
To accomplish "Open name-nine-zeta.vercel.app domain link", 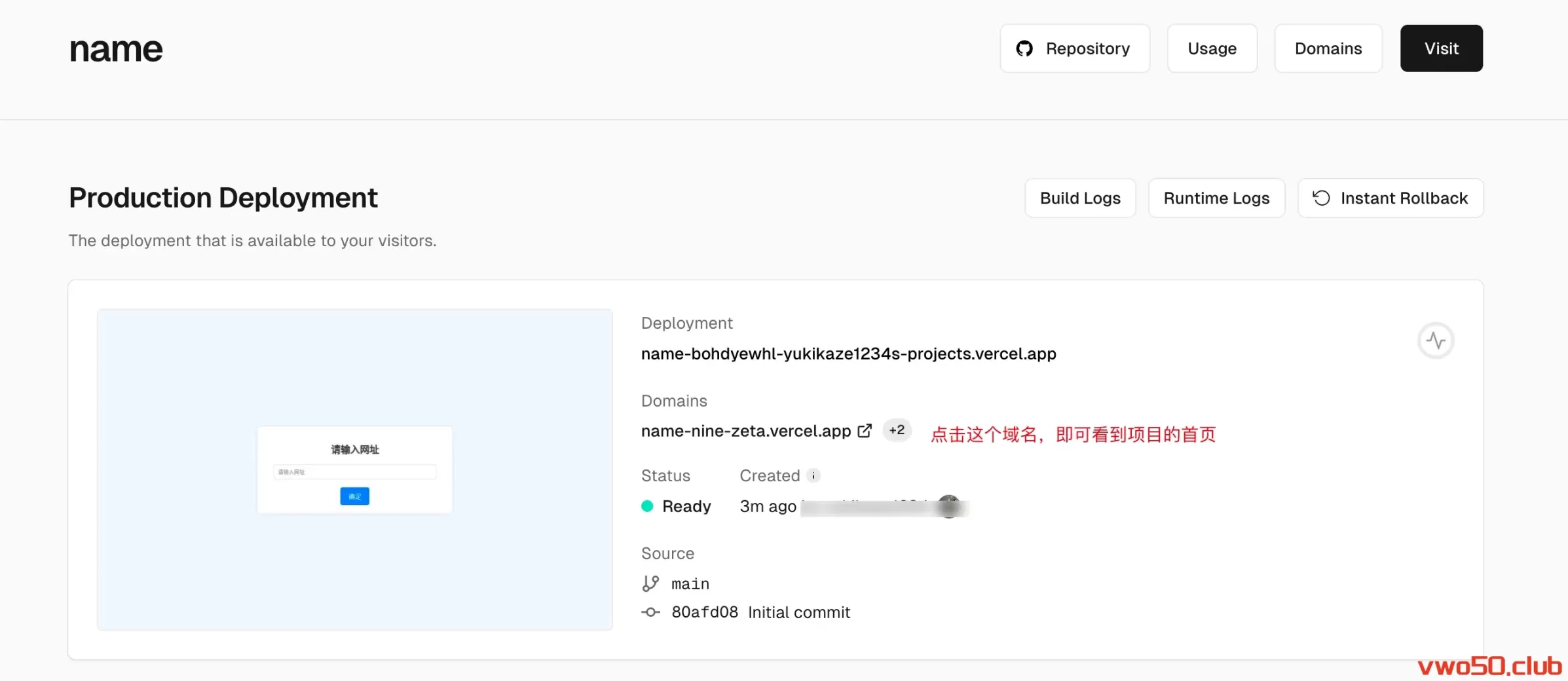I will (745, 431).
